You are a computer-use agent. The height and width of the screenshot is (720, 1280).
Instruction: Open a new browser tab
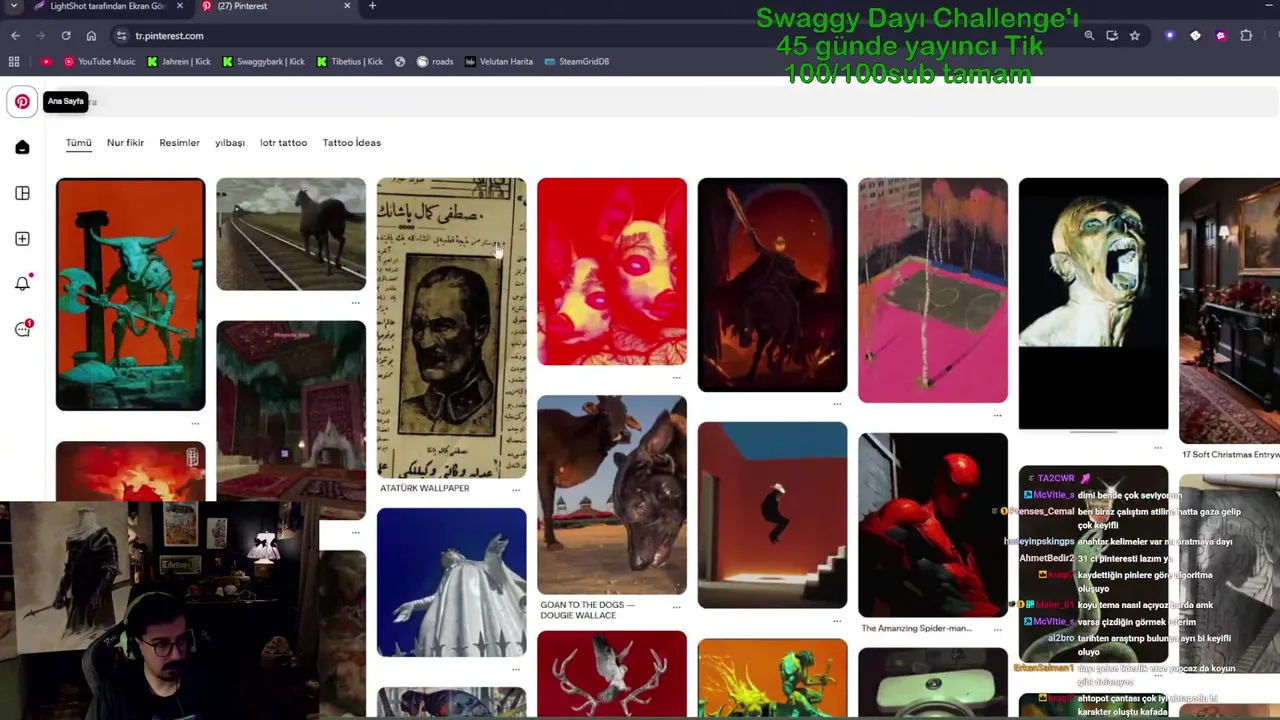[x=372, y=6]
